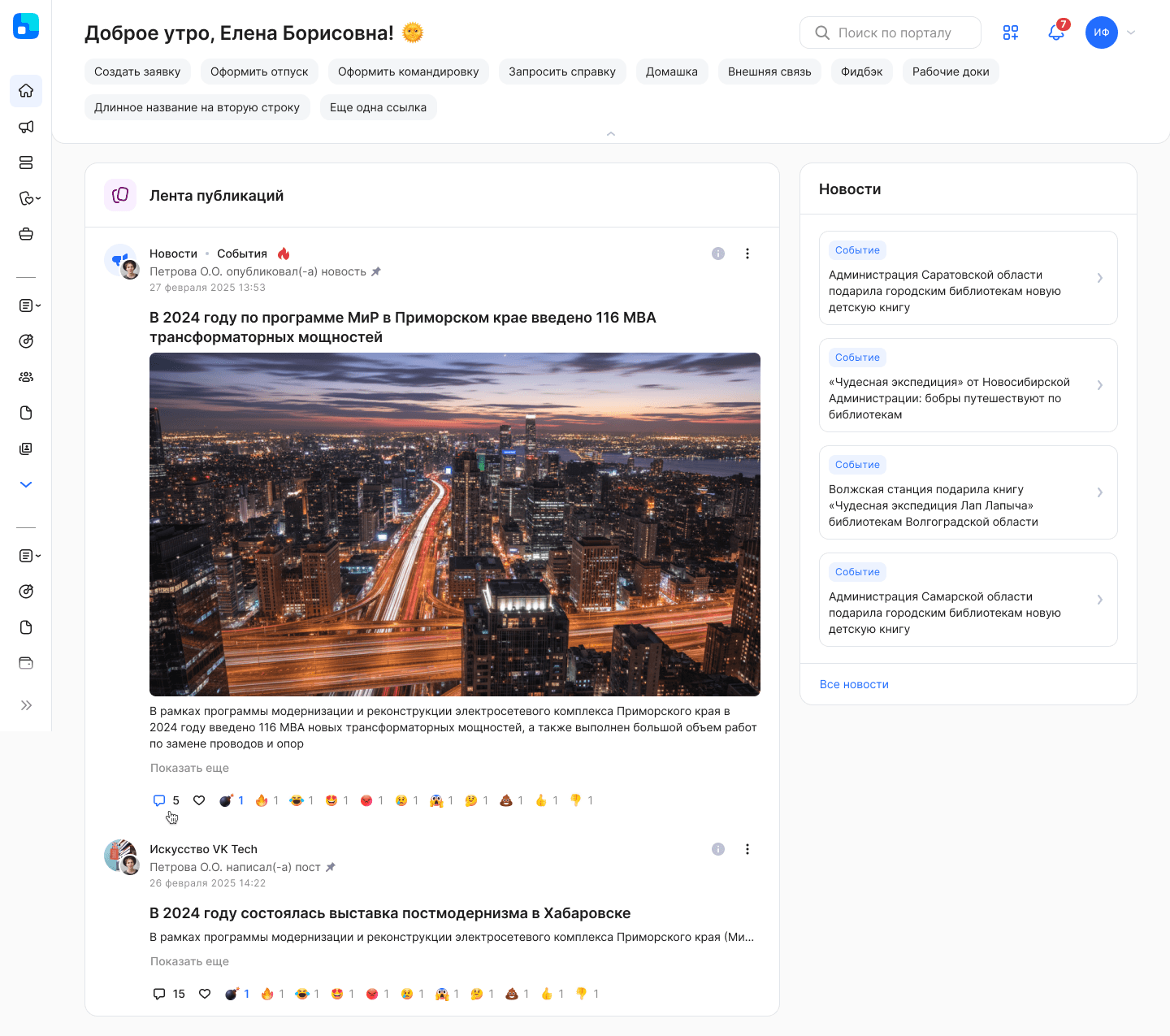
Task: Click the Поиск по порталу search field
Action: [x=890, y=33]
